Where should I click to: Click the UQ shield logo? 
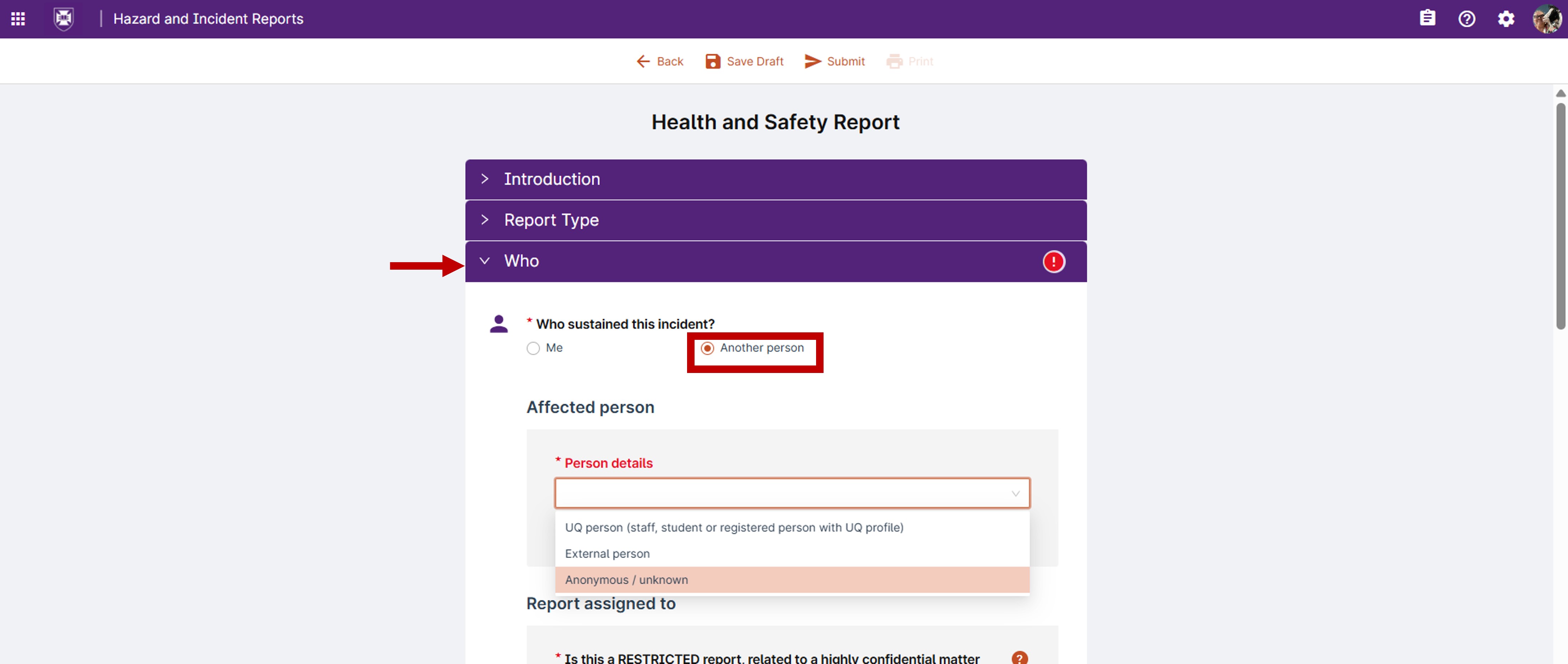(x=64, y=19)
